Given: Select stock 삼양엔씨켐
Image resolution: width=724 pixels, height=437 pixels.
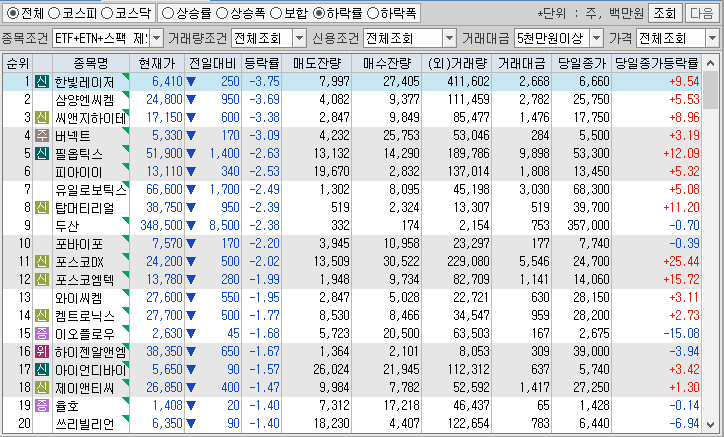Looking at the screenshot, I should click(84, 100).
